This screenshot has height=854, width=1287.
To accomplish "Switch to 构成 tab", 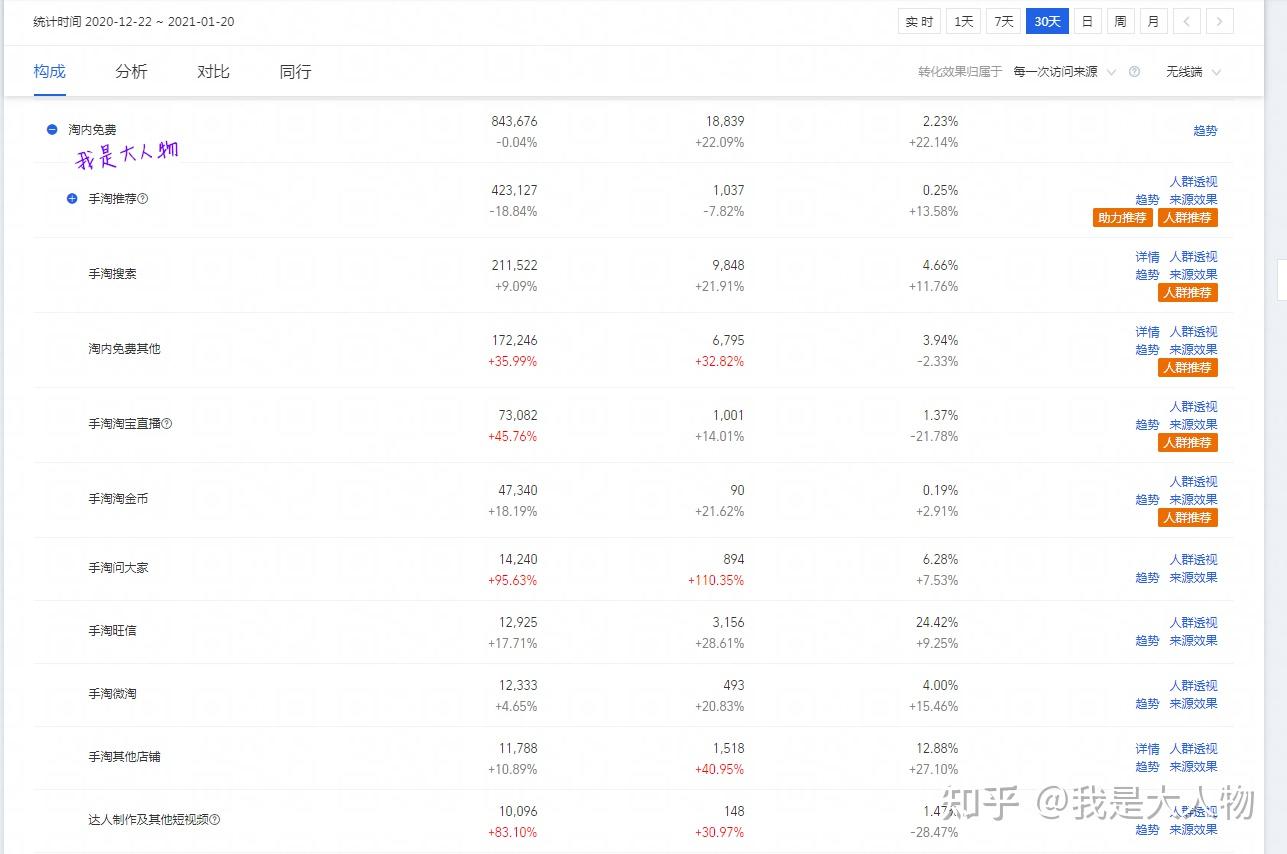I will [49, 71].
